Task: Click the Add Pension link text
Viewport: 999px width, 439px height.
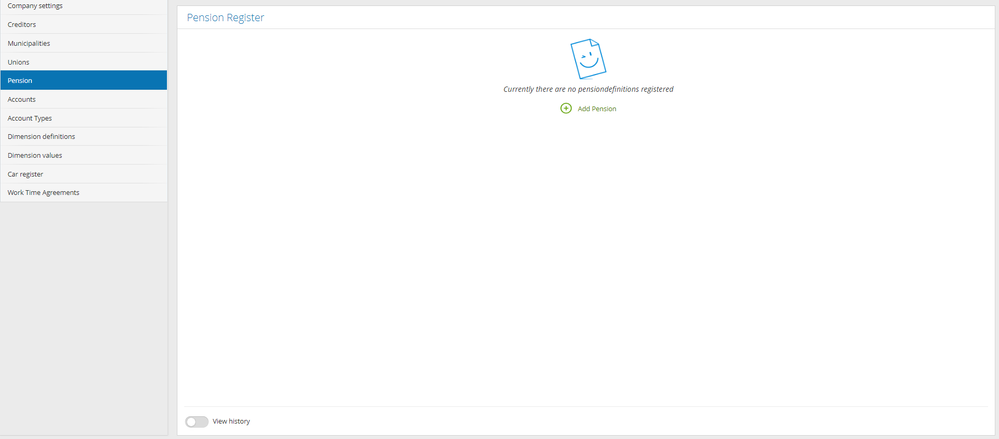Action: pos(597,109)
